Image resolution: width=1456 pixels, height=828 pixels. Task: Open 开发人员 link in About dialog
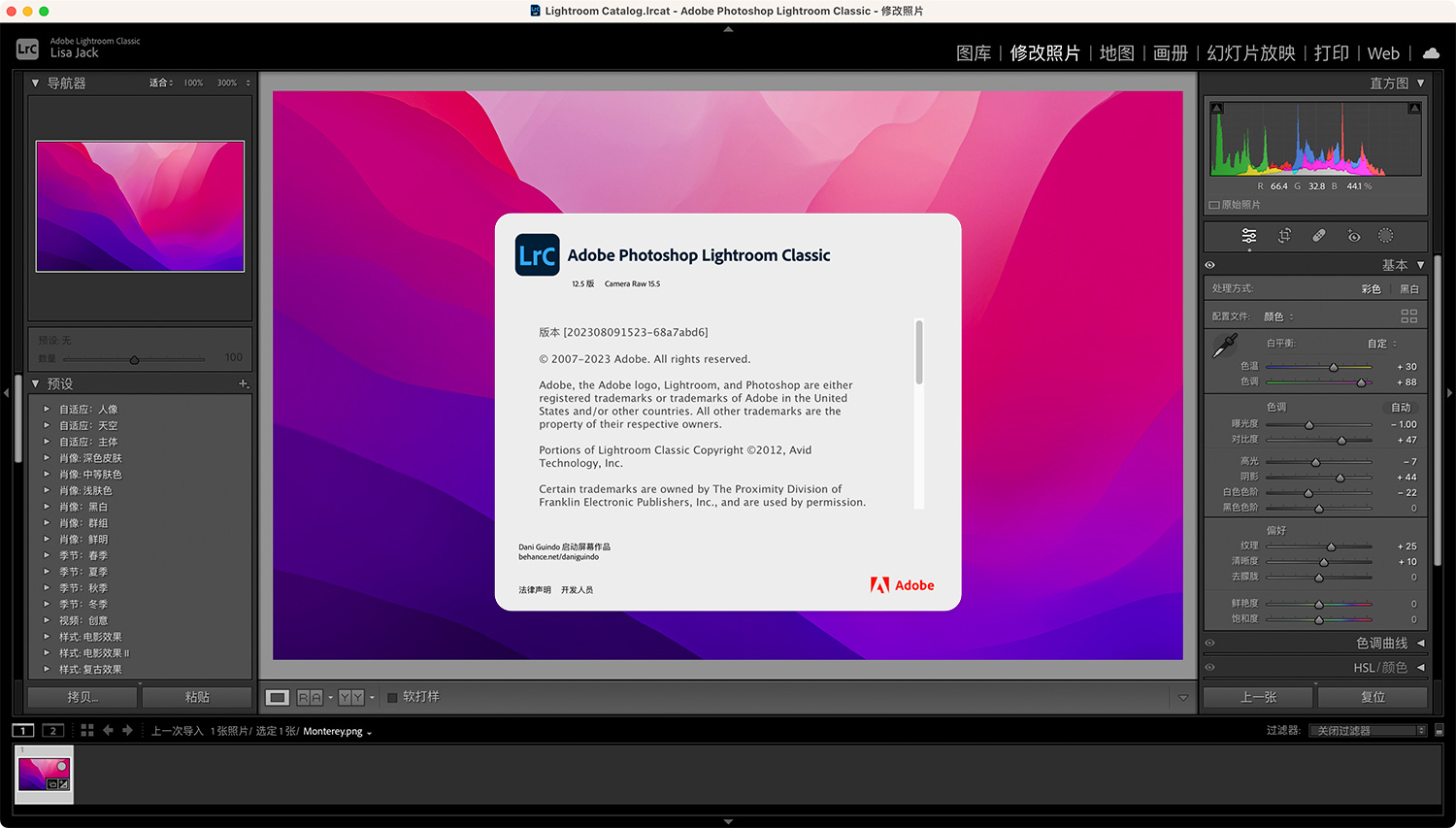click(577, 590)
